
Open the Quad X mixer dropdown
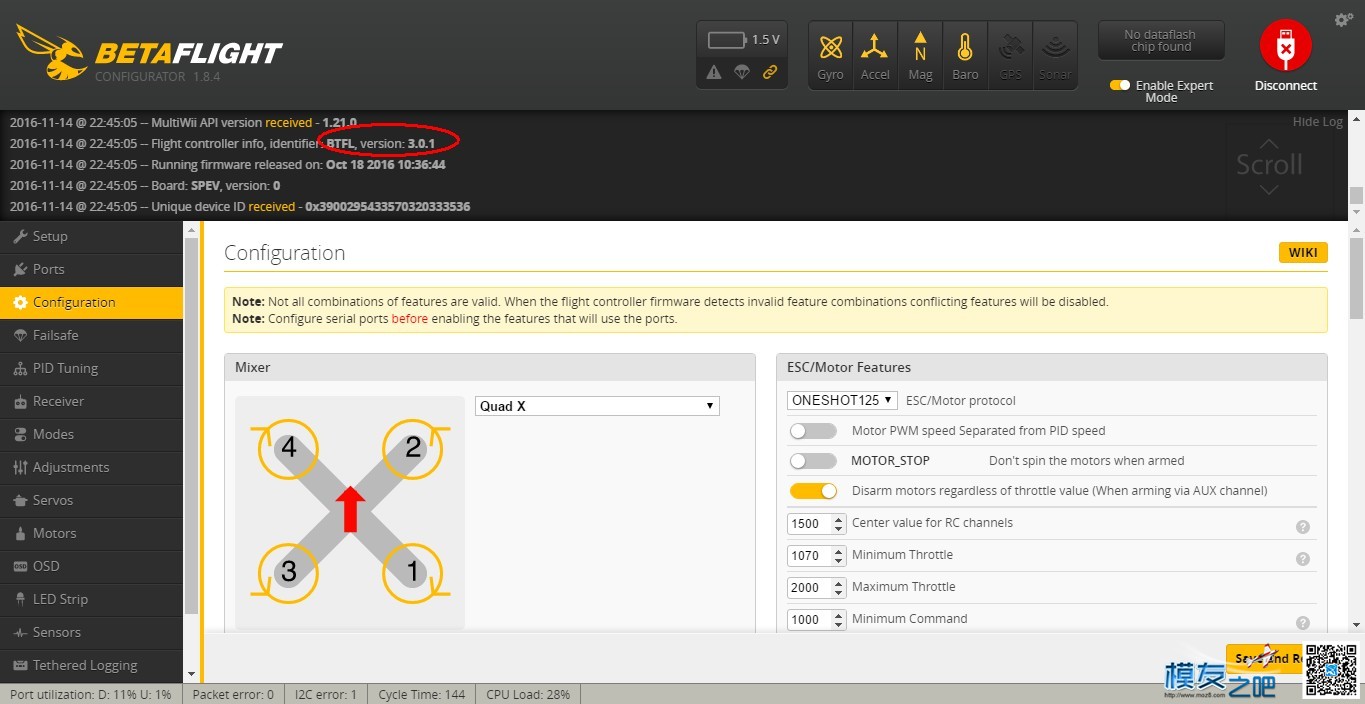597,406
